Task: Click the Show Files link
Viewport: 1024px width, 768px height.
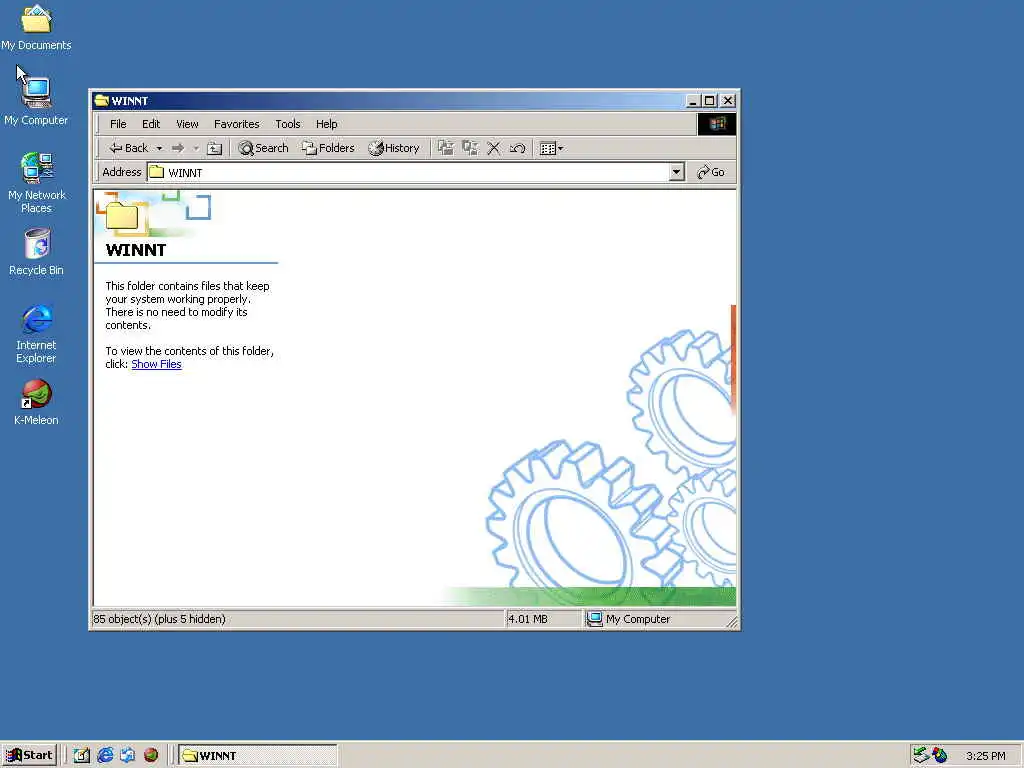Action: 157,364
